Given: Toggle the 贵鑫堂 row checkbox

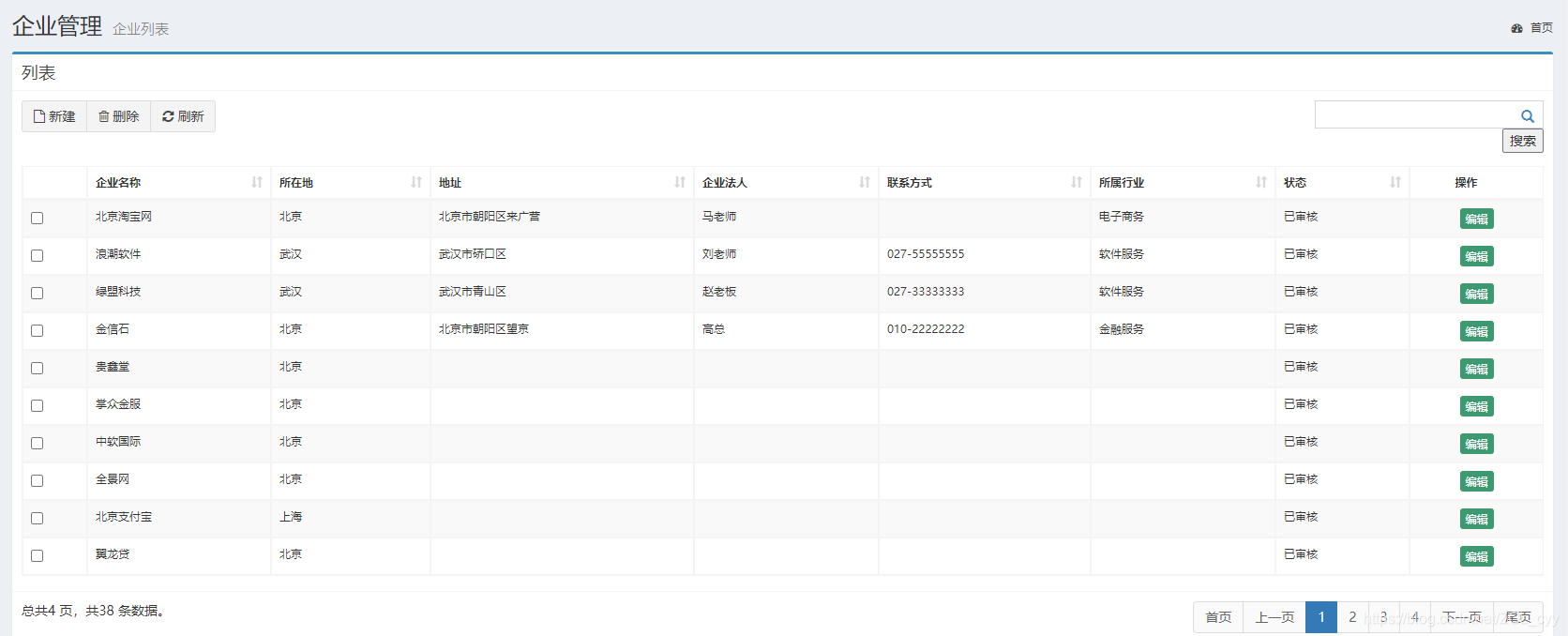Looking at the screenshot, I should (37, 368).
